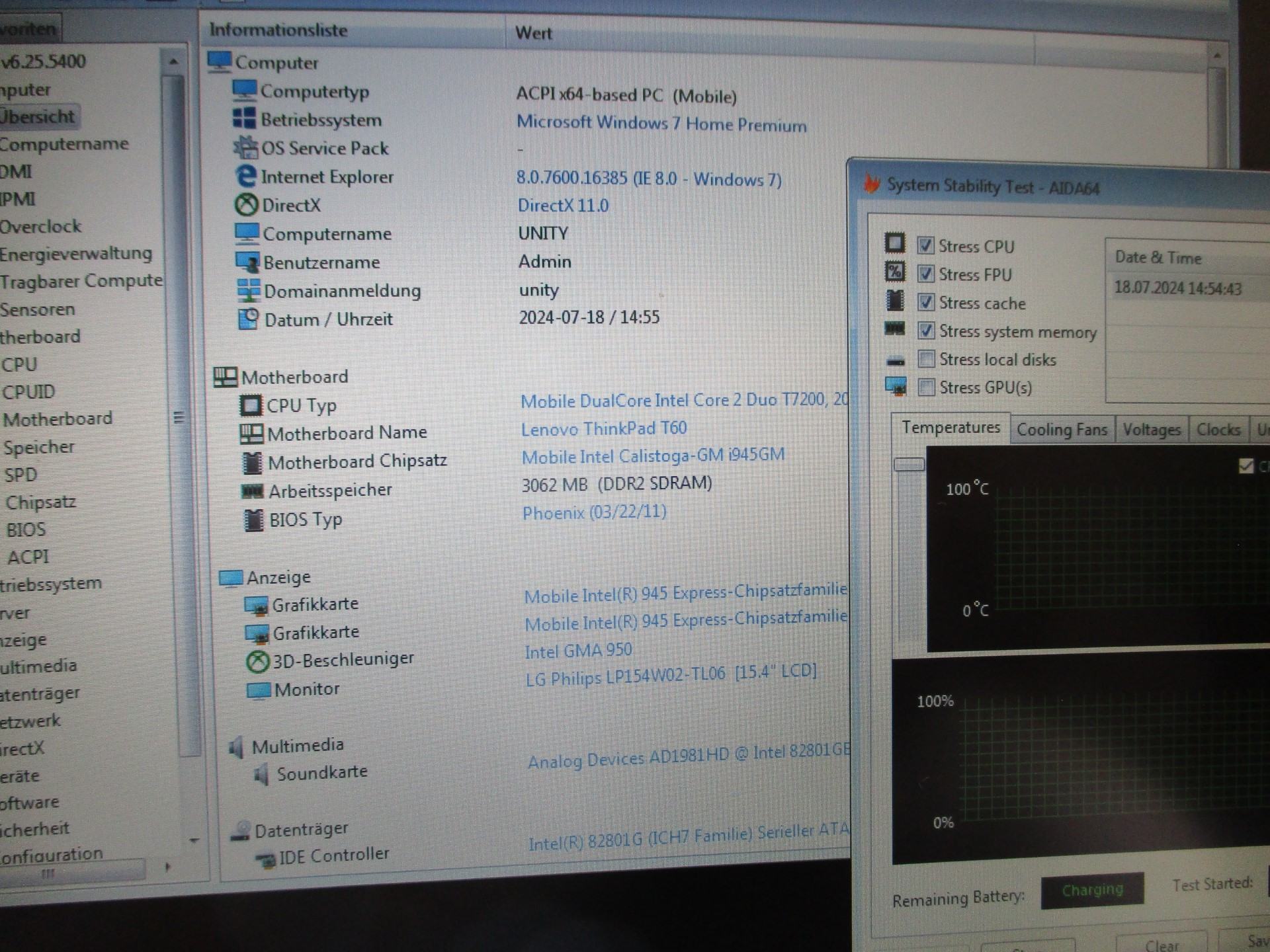Click the Soundkarte speaker icon

coord(262,774)
